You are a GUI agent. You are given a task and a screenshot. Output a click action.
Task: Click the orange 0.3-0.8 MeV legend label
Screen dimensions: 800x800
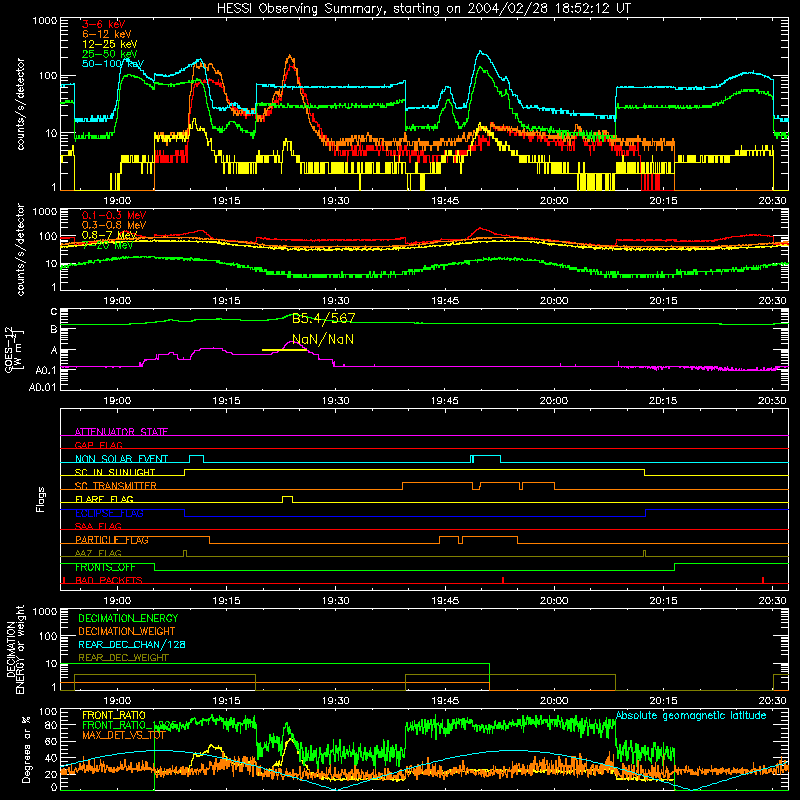click(114, 225)
